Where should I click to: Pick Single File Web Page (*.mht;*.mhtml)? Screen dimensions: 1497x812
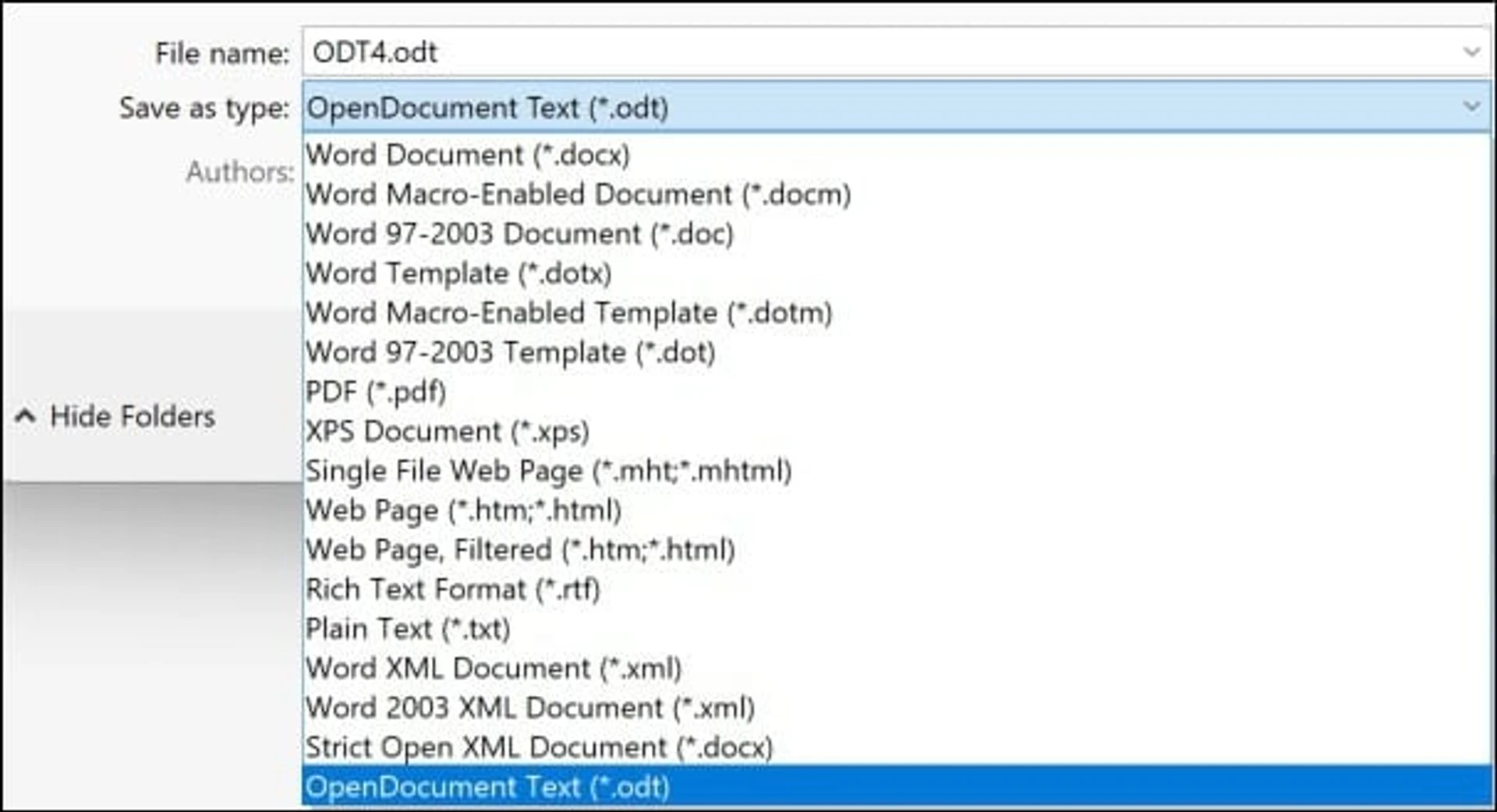897,471
